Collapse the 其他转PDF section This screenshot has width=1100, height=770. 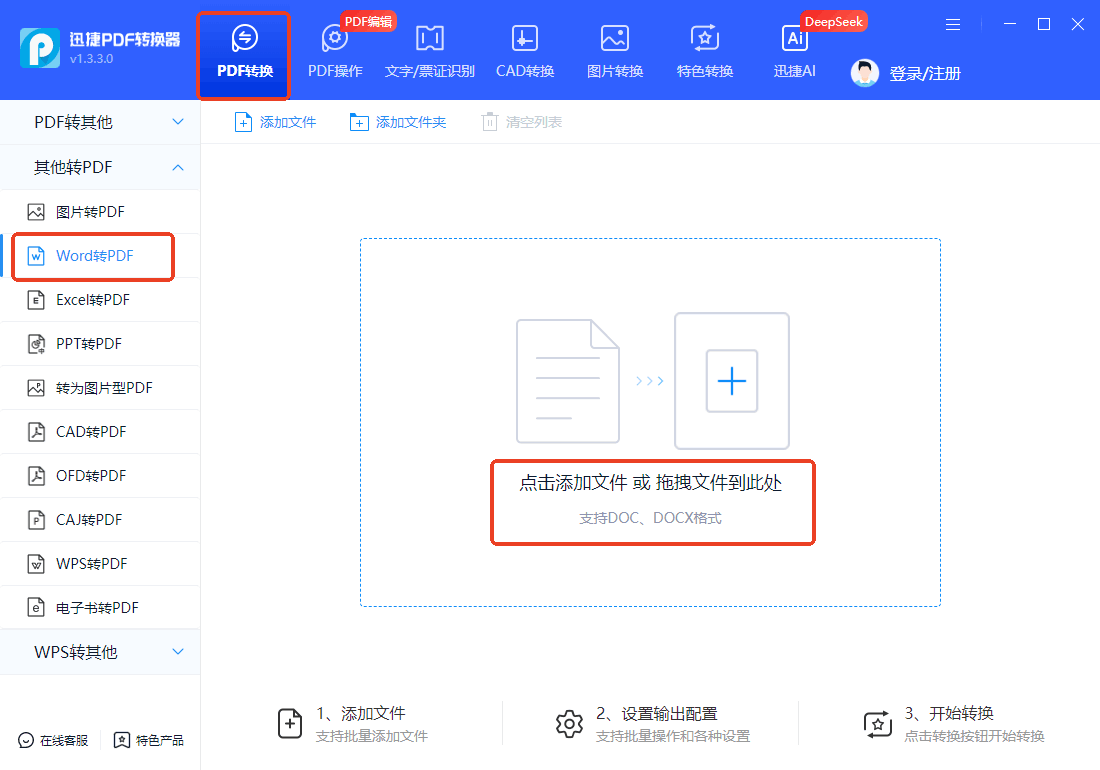[99, 167]
